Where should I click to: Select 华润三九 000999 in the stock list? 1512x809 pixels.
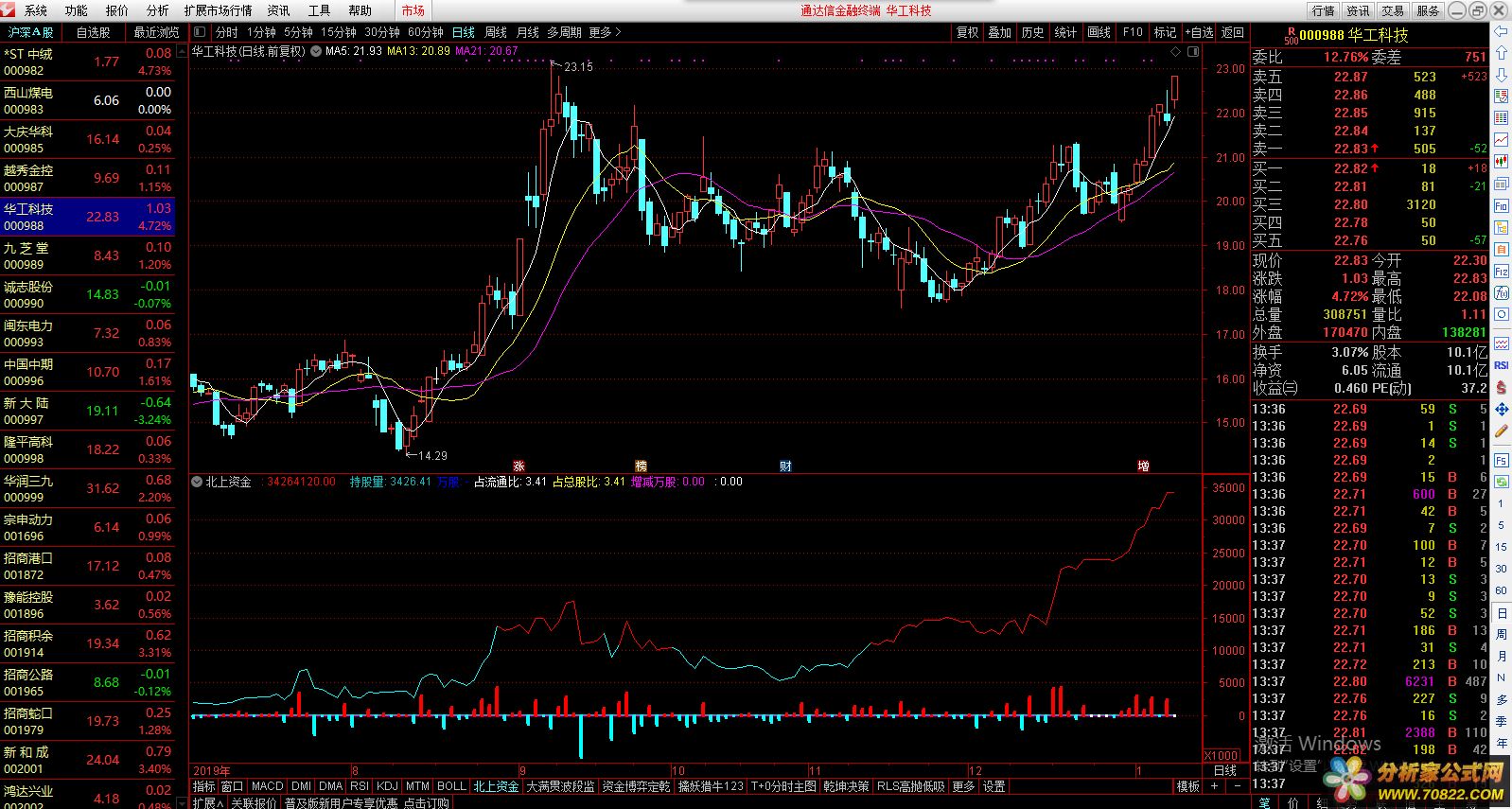pos(87,488)
